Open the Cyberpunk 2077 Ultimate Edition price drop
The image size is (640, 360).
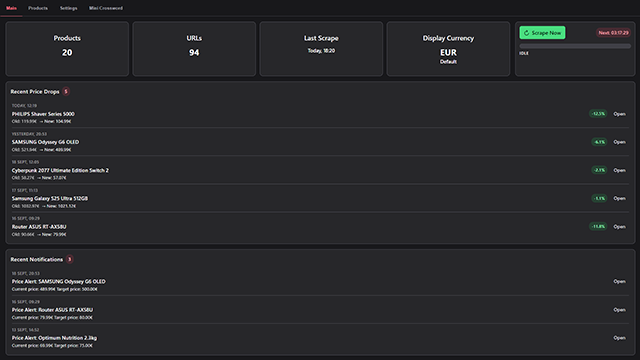(619, 170)
